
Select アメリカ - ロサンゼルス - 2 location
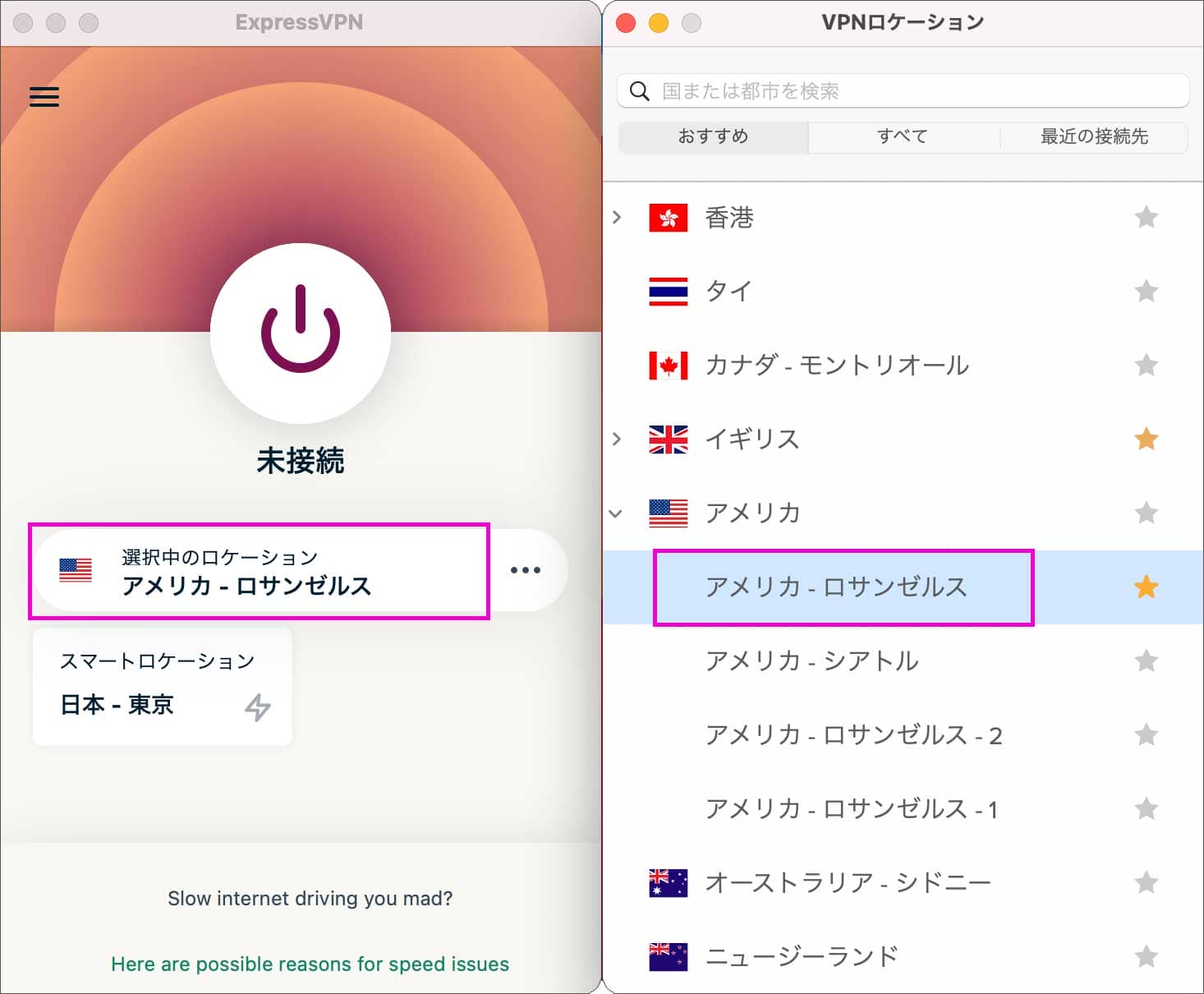[x=903, y=735]
